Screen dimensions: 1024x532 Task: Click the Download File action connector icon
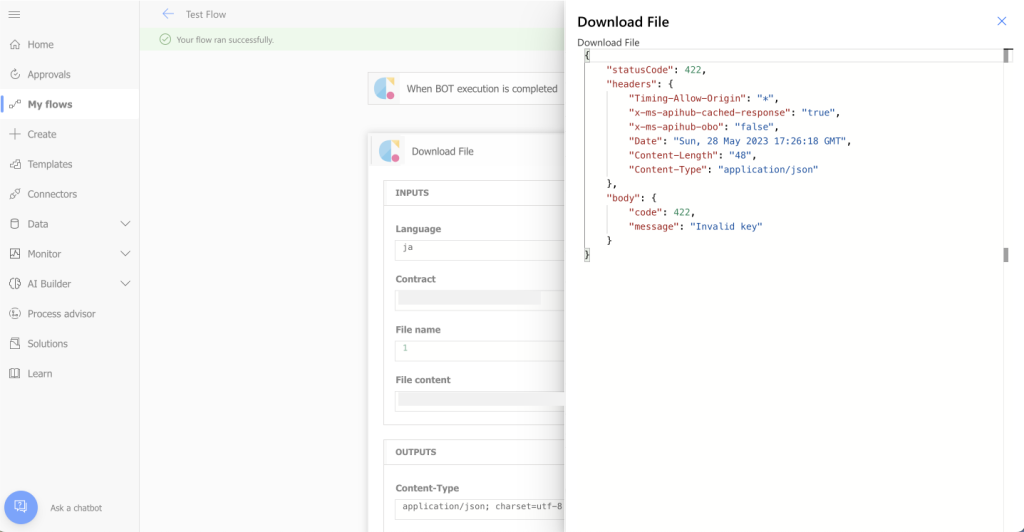[x=389, y=151]
